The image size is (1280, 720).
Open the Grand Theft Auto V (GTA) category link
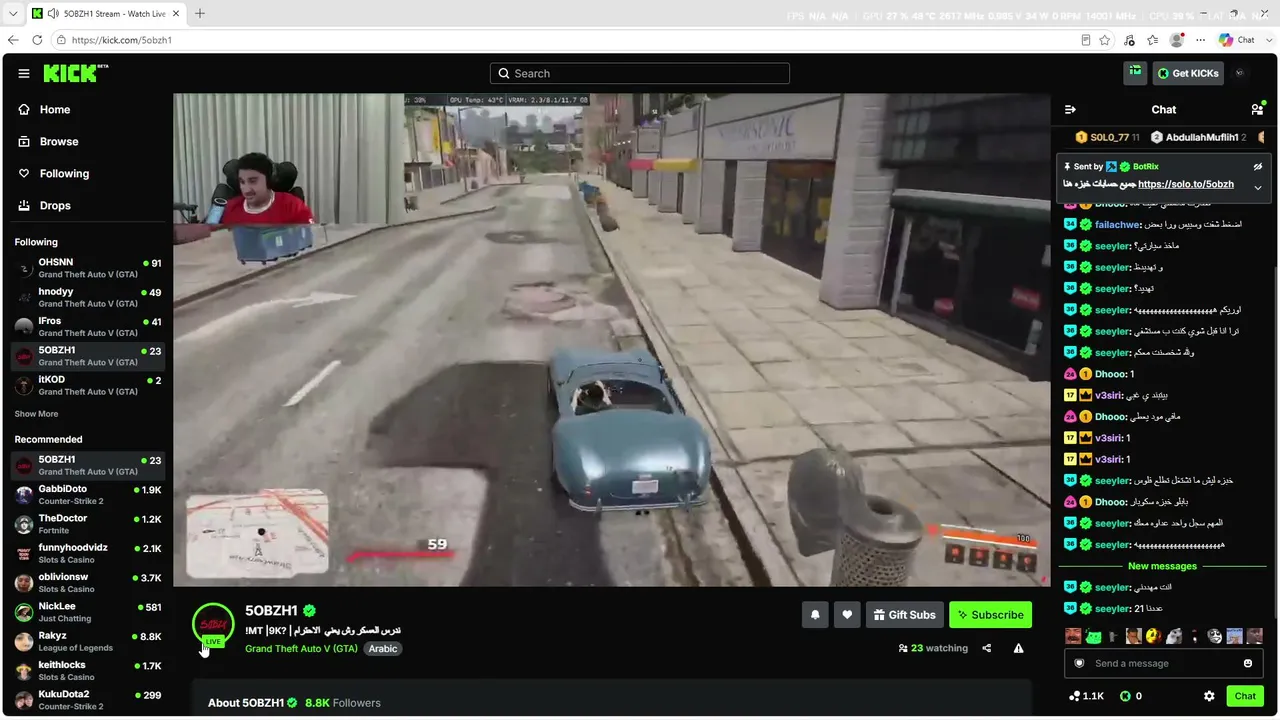301,649
